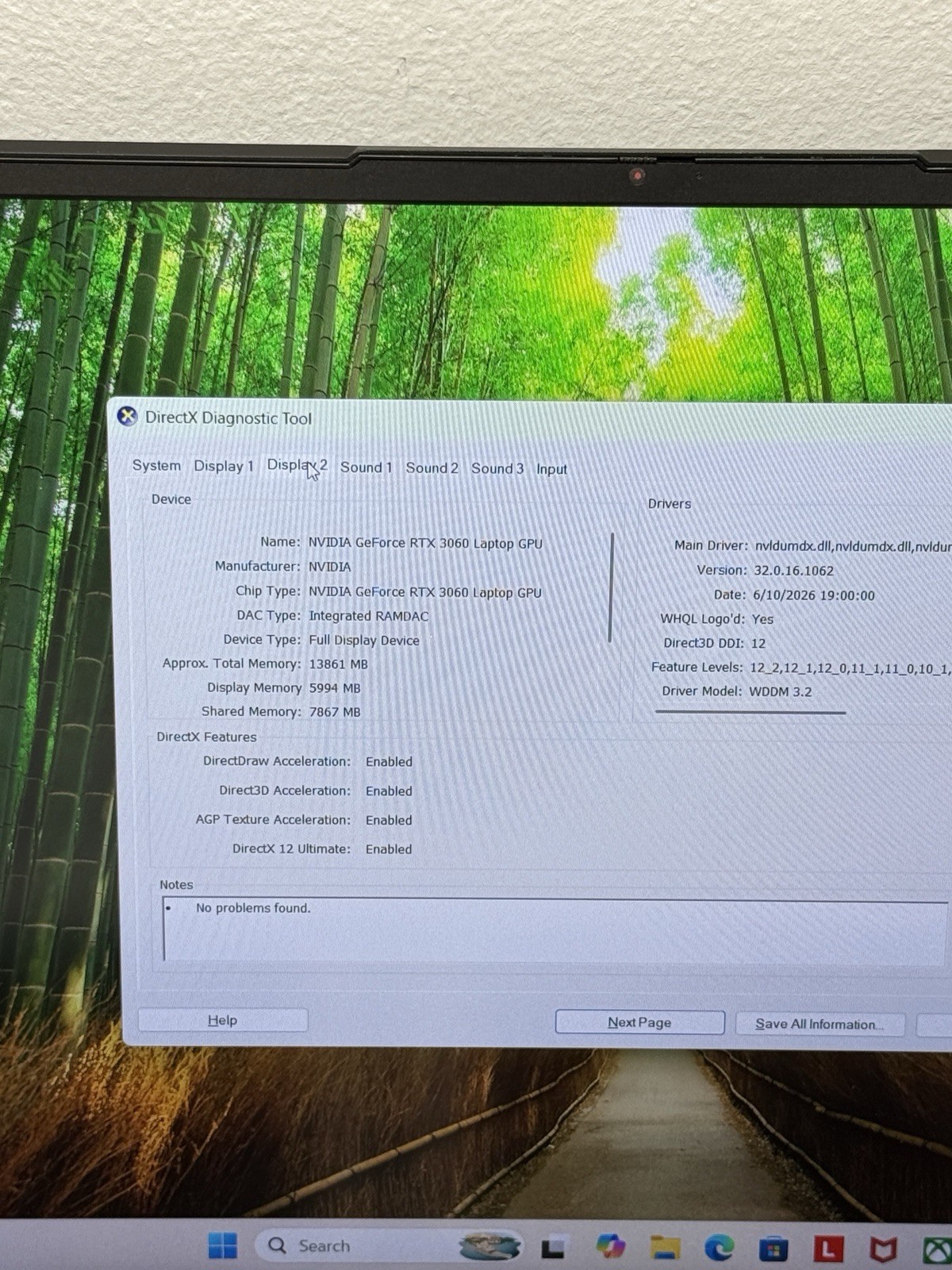This screenshot has width=952, height=1270.
Task: Click Device Type value Full Display Device
Action: pyautogui.click(x=363, y=641)
